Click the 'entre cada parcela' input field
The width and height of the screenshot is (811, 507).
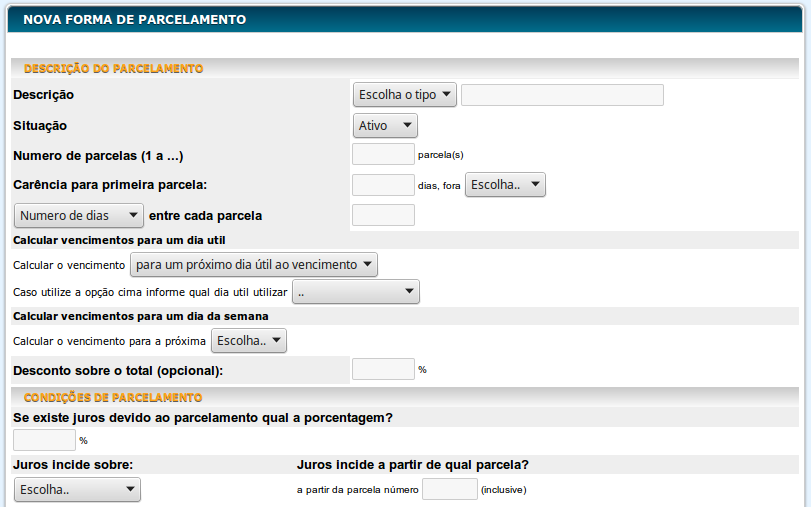[383, 215]
